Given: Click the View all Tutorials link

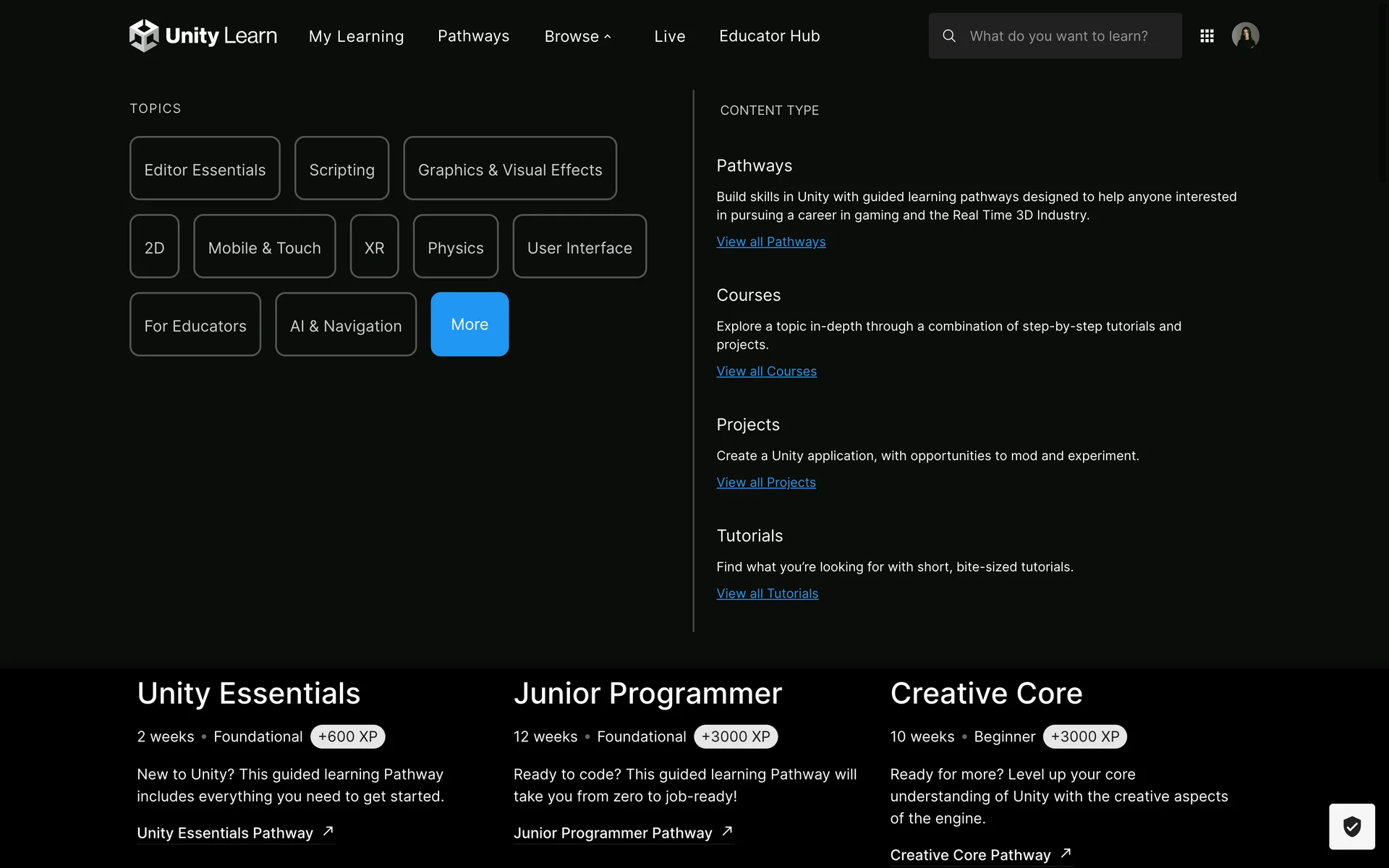Looking at the screenshot, I should click(767, 593).
